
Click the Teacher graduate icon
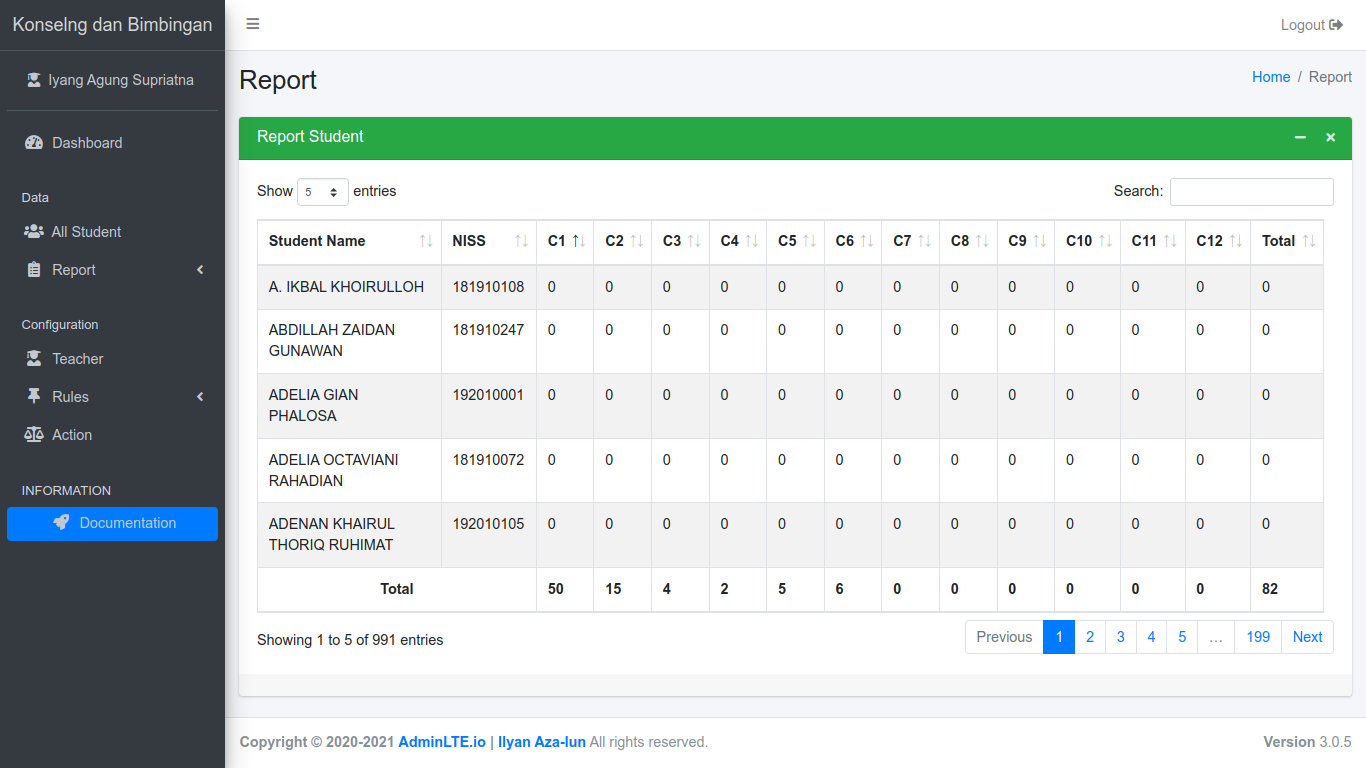point(34,359)
